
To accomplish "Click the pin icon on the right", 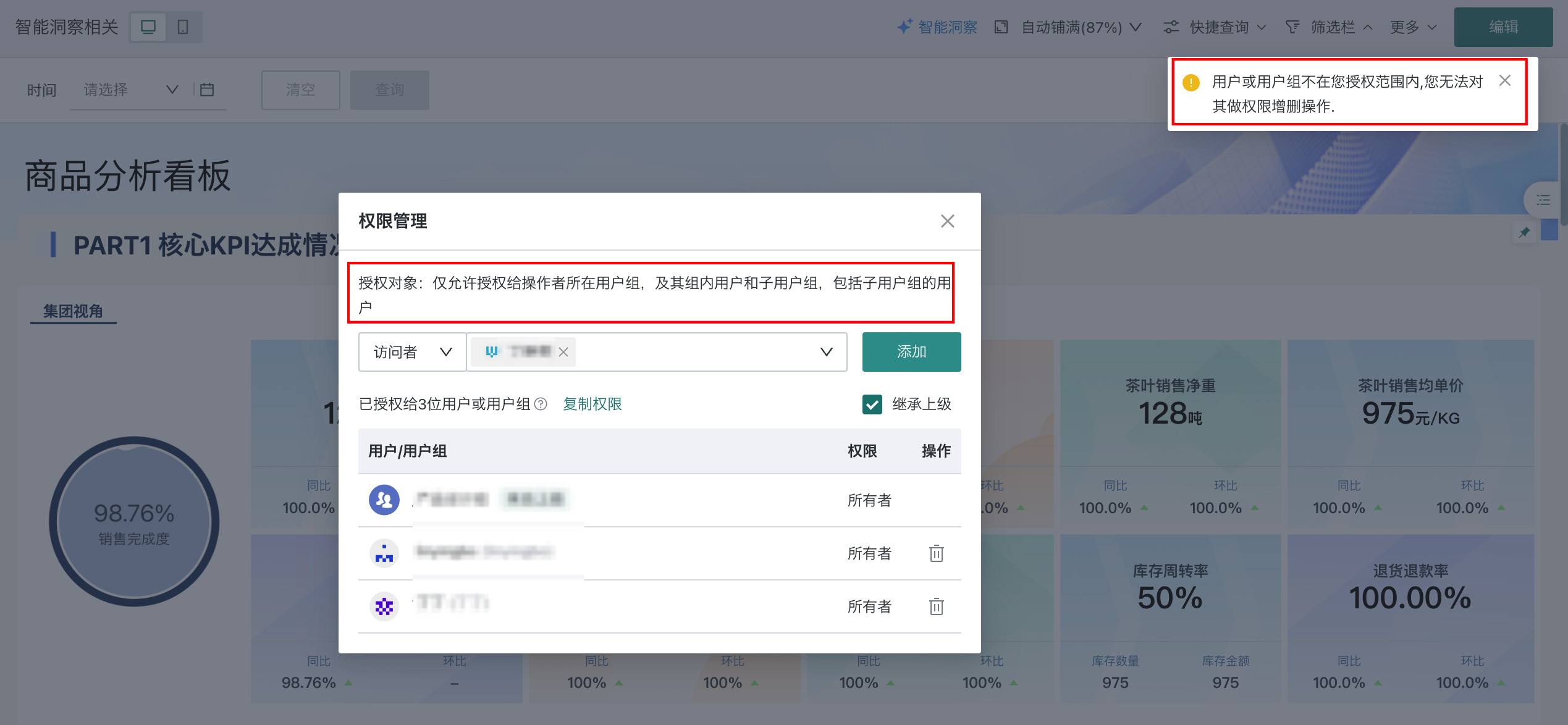I will 1524,232.
